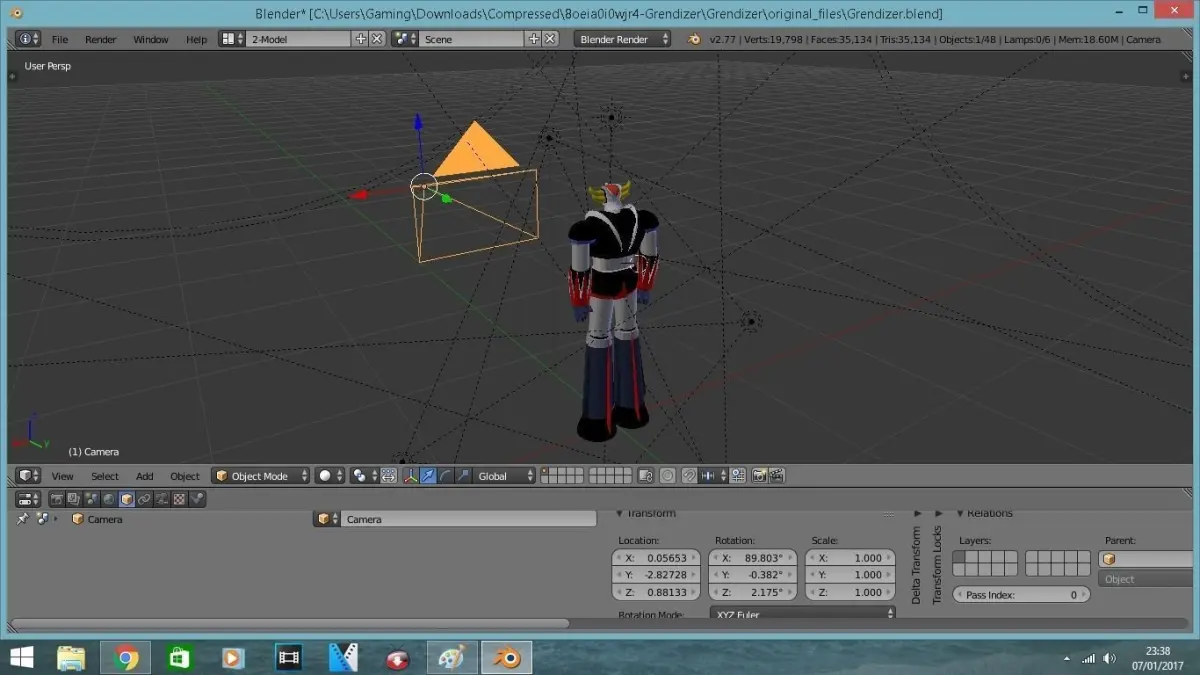
Task: Click the Location Y value -2.82728
Action: click(654, 575)
